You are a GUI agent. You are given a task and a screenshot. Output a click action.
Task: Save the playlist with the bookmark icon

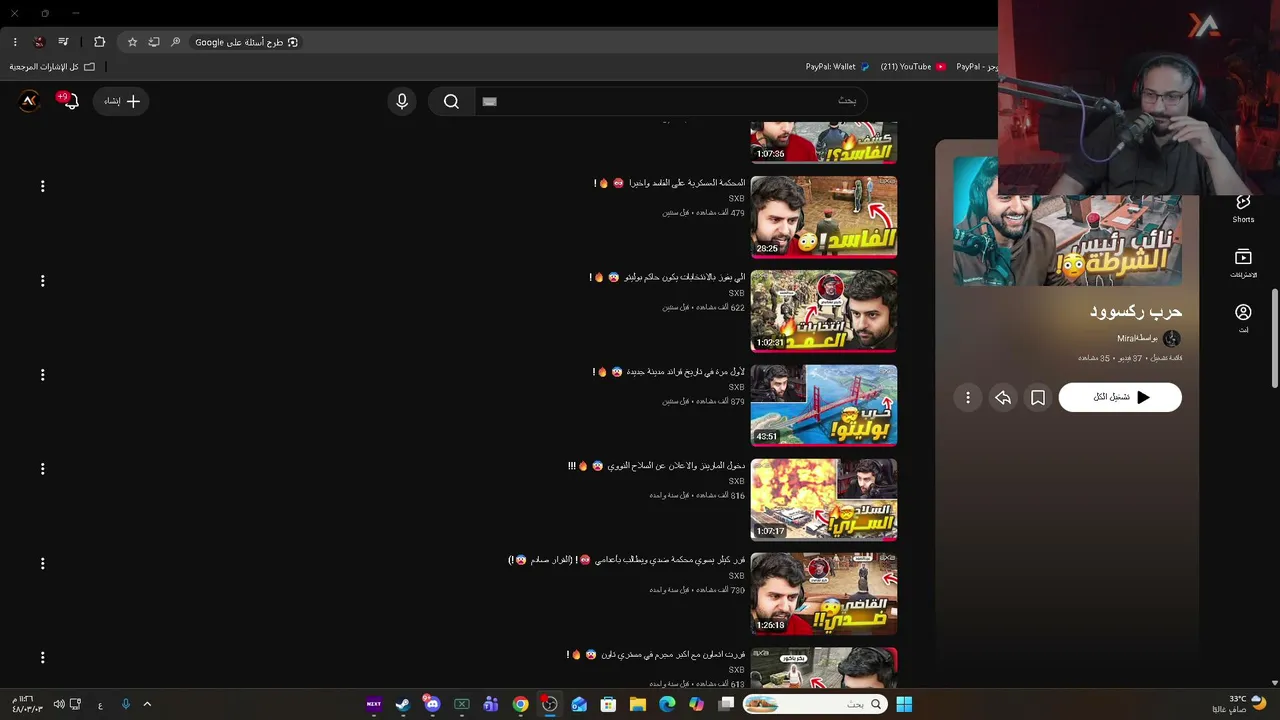1038,398
